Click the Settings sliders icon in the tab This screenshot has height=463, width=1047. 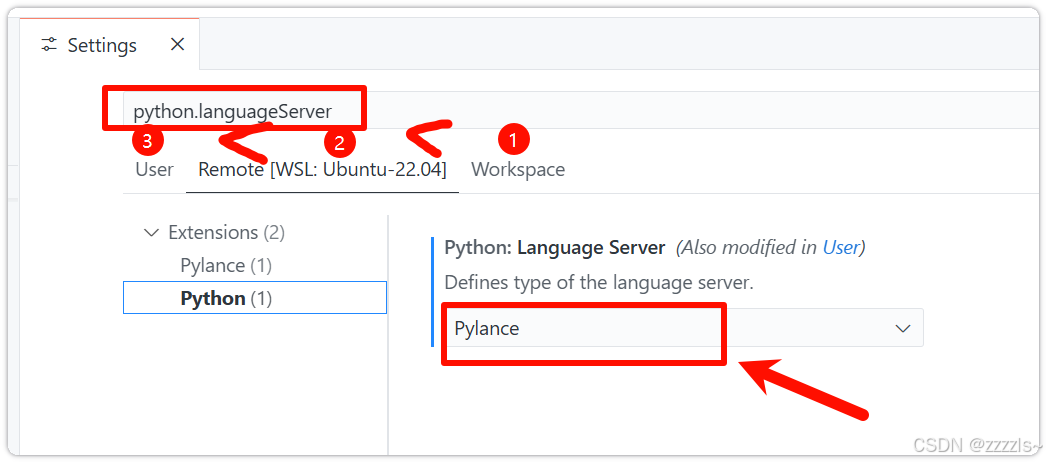click(x=49, y=45)
